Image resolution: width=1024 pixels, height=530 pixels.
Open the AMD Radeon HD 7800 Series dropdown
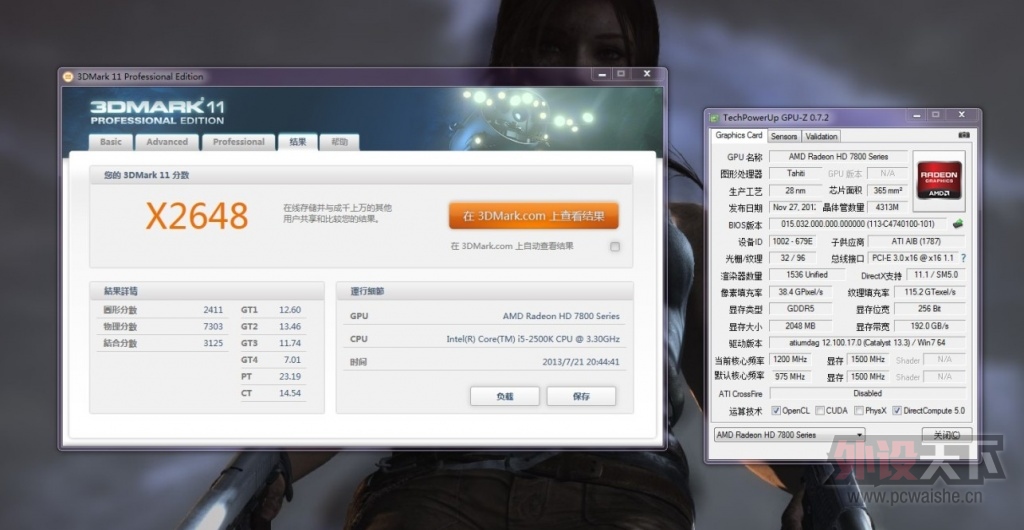point(790,435)
